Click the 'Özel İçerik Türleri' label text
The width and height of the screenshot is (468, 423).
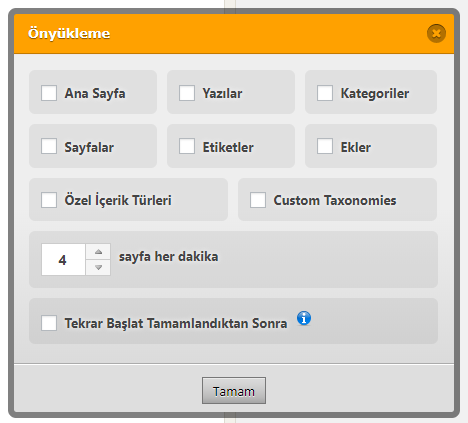(x=118, y=200)
